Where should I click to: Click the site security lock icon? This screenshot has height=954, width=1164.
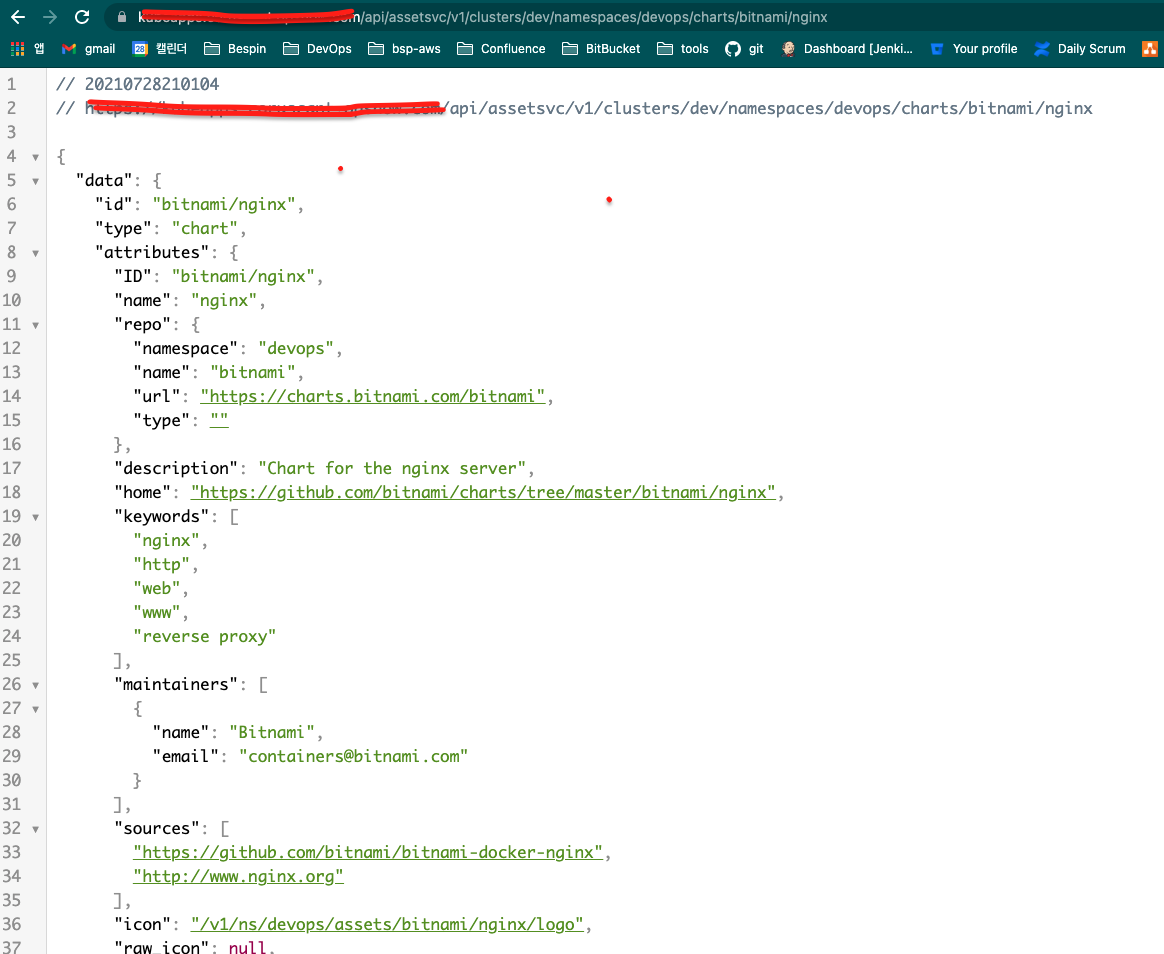coord(120,16)
